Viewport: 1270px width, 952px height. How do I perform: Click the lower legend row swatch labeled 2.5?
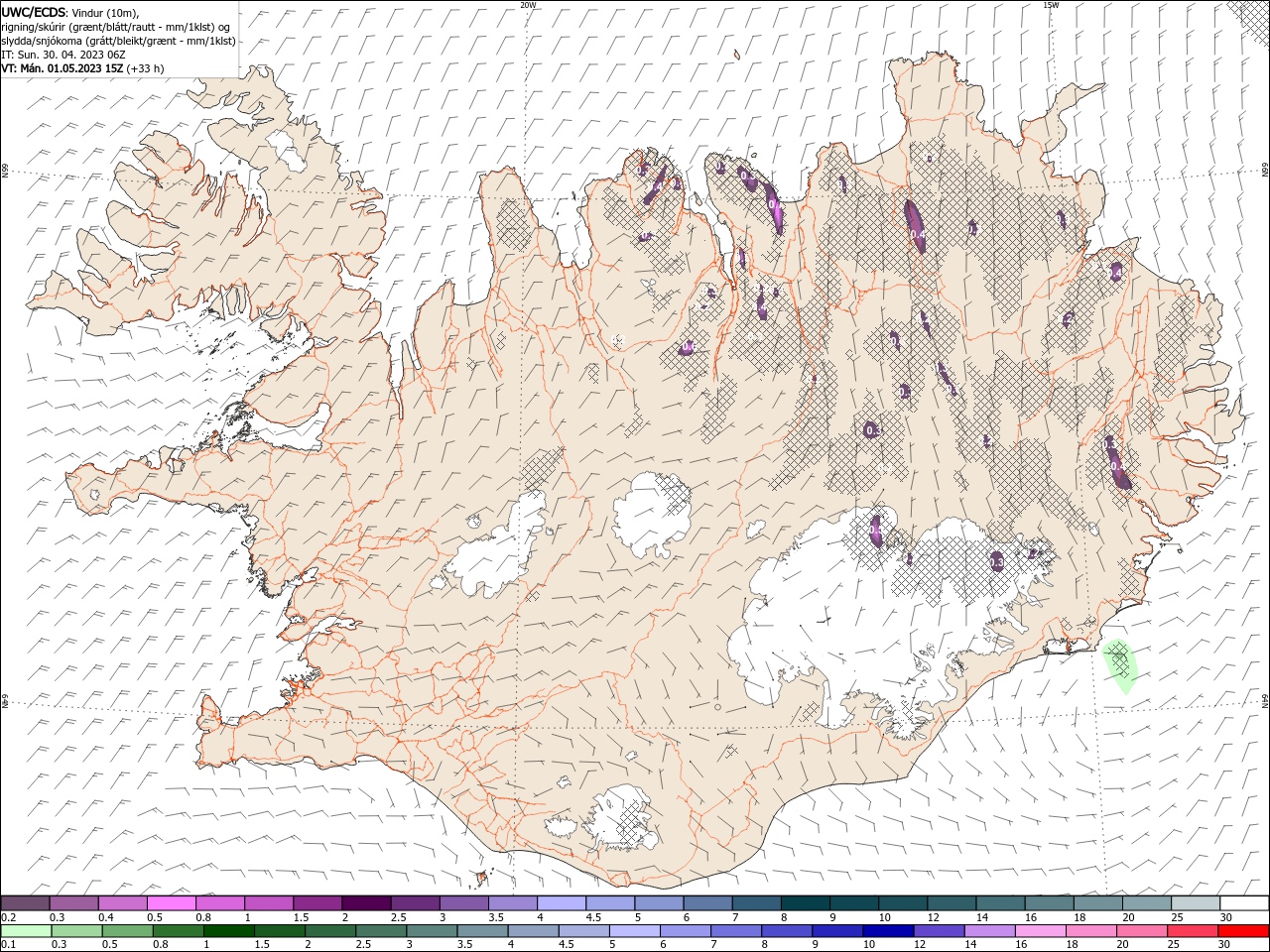pos(381,930)
